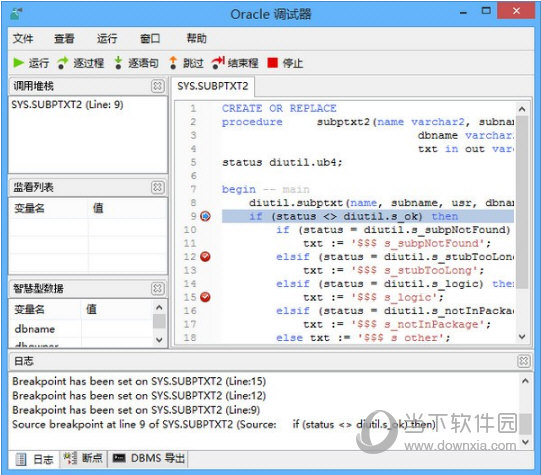Open the File (文件) menu
This screenshot has height=475, width=541.
(23, 38)
